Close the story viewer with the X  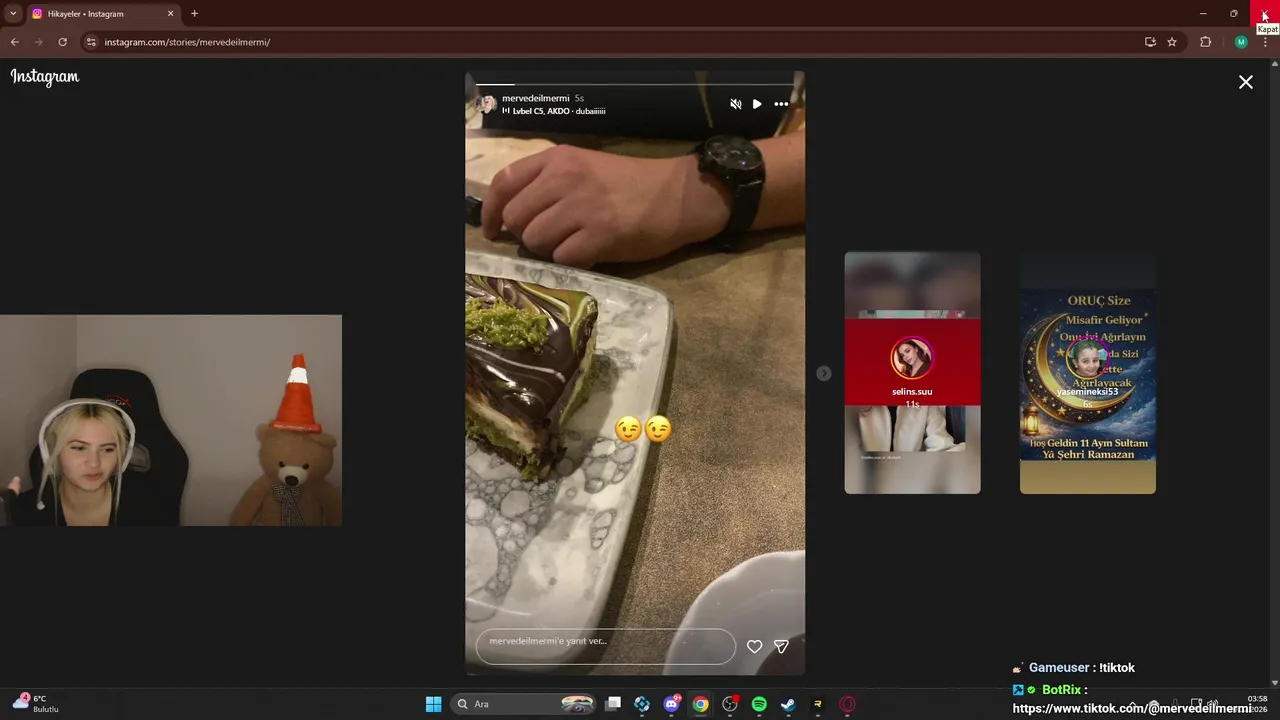(x=1246, y=82)
